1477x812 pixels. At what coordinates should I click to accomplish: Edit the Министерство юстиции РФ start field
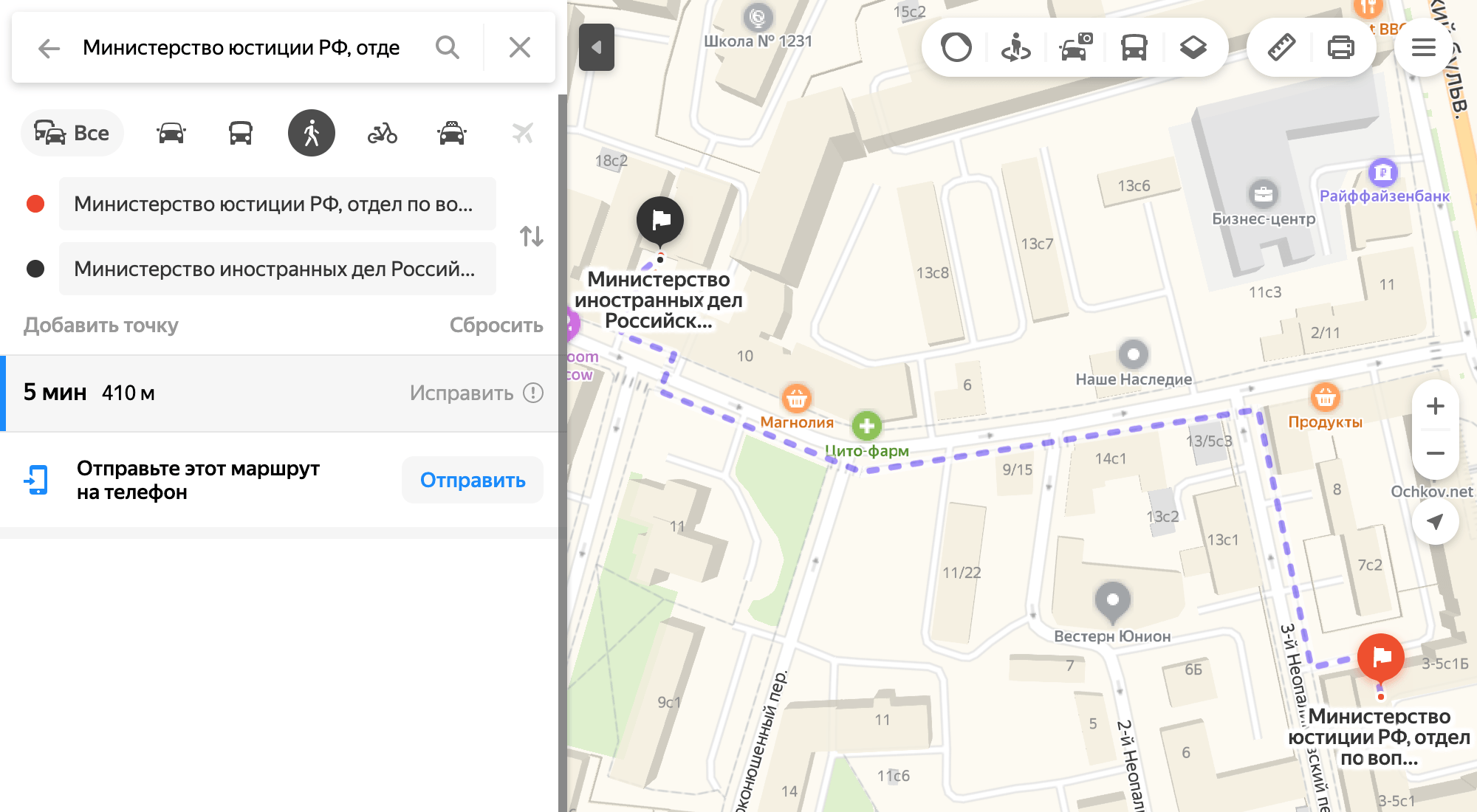click(x=278, y=204)
